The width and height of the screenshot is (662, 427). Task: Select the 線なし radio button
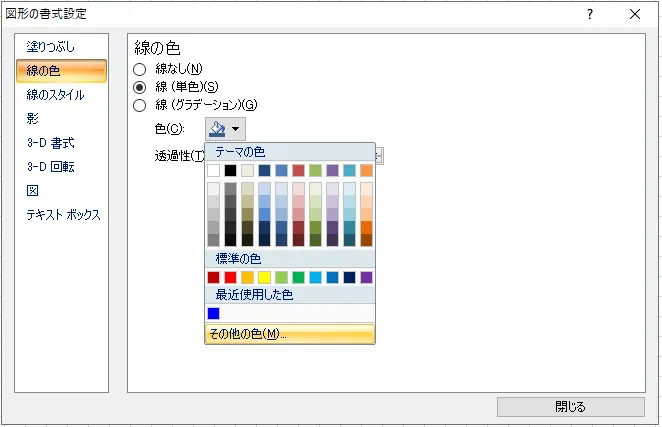click(140, 69)
